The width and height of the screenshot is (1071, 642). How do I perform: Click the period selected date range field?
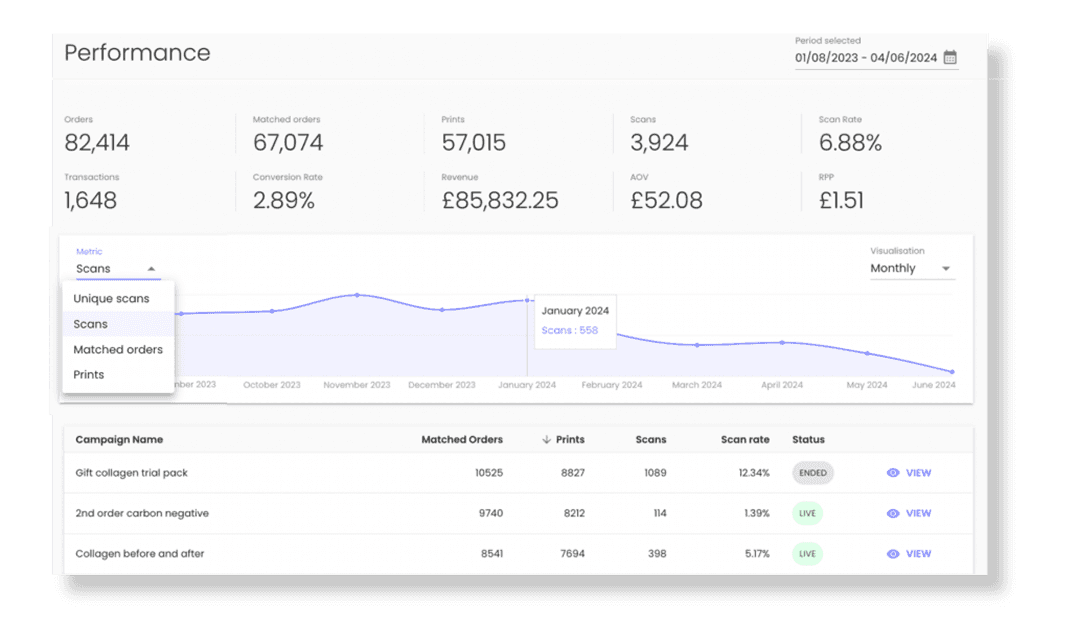tap(866, 58)
